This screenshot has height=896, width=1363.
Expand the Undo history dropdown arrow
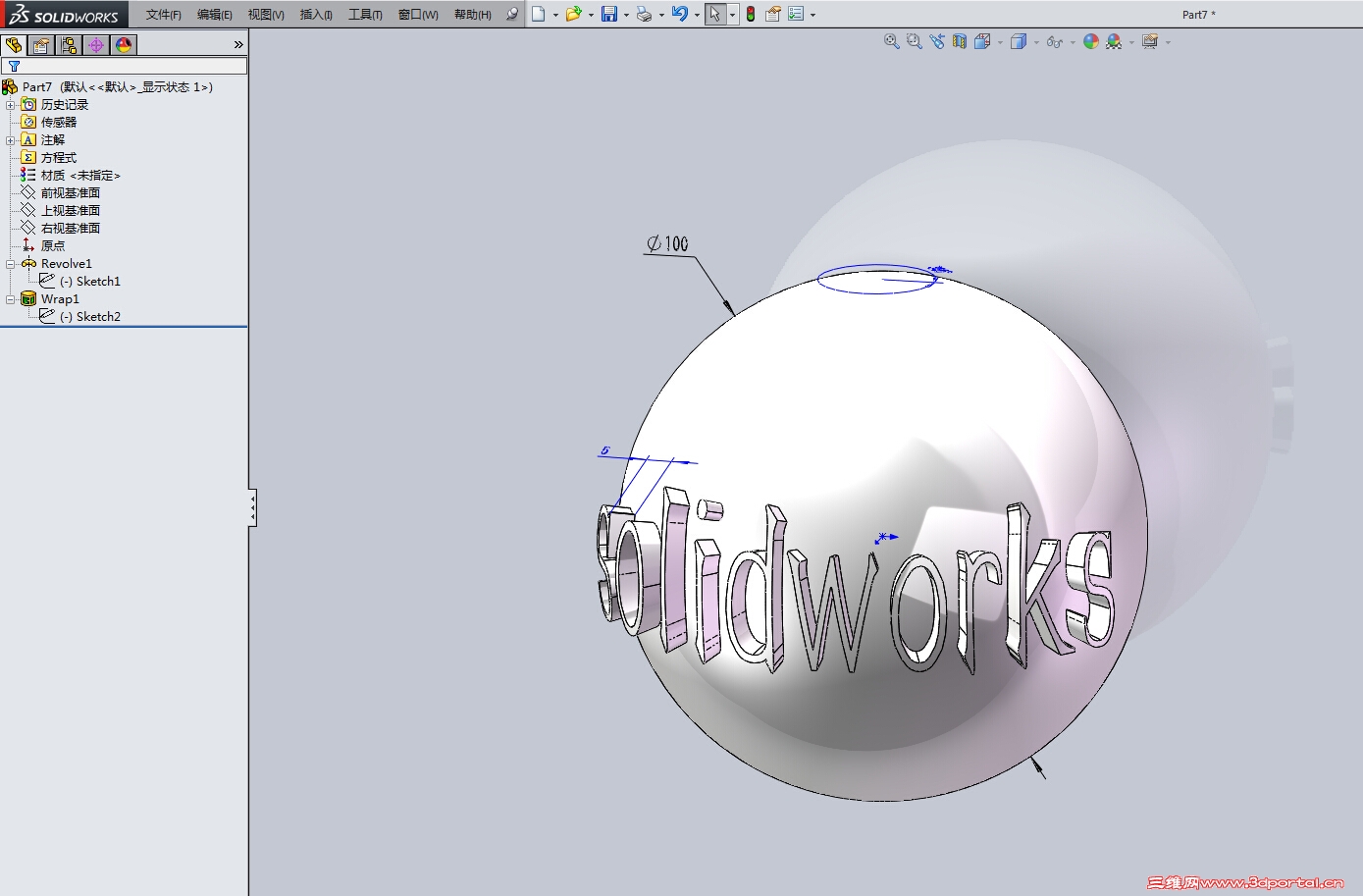click(x=697, y=15)
